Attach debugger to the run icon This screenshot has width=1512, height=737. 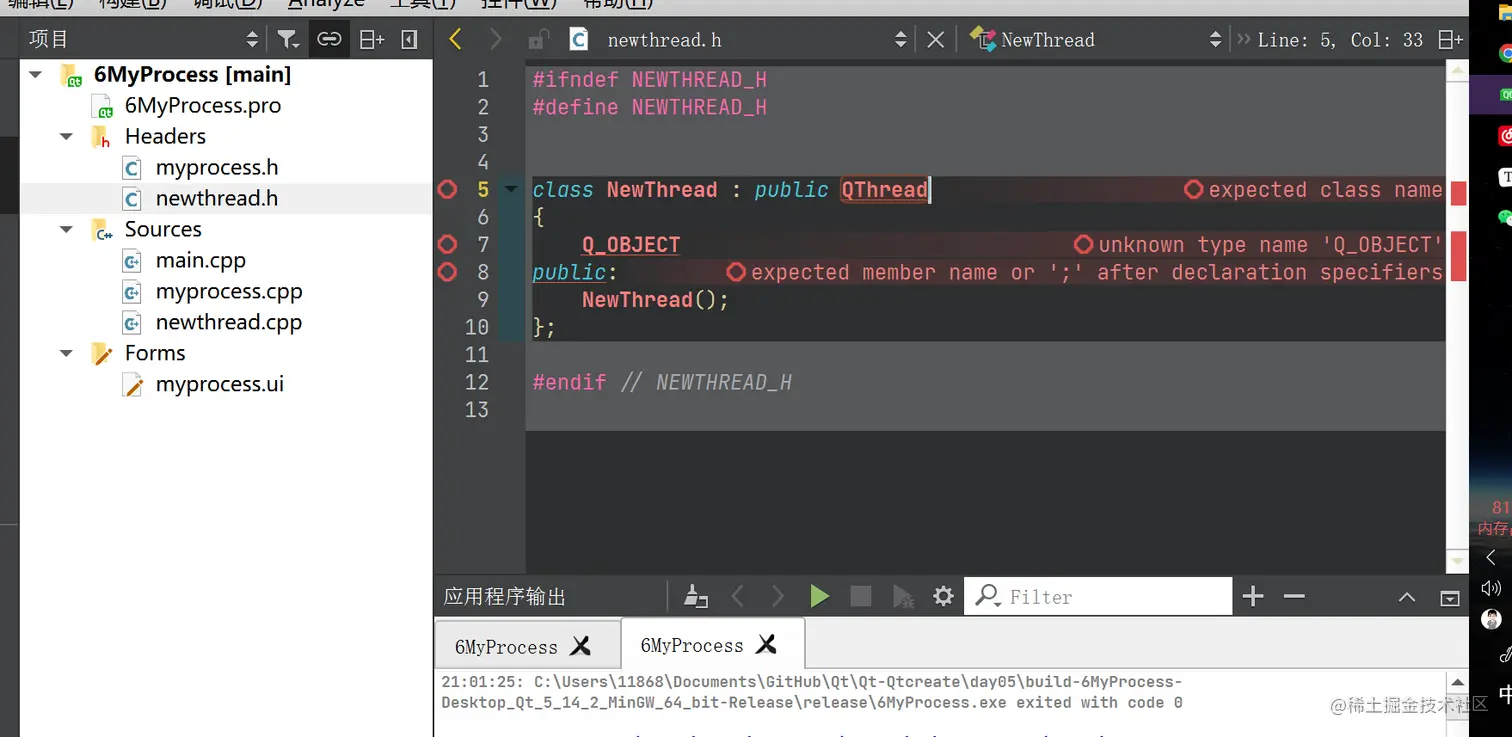[x=902, y=597]
